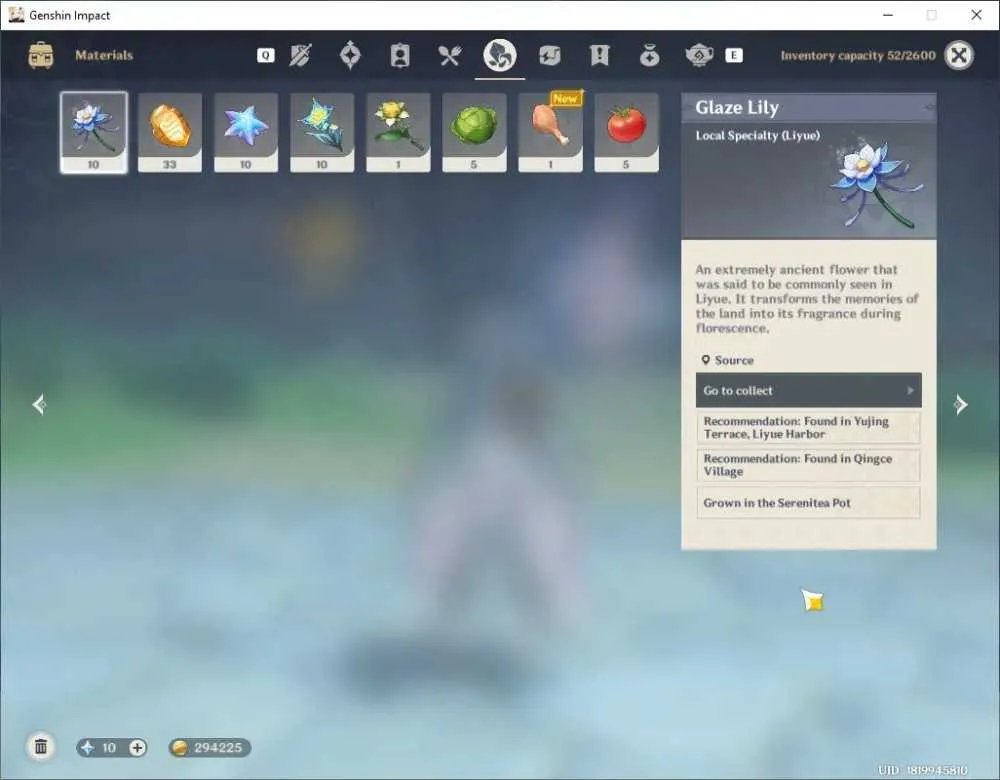1000x780 pixels.
Task: Click the Source label
Action: pos(734,360)
